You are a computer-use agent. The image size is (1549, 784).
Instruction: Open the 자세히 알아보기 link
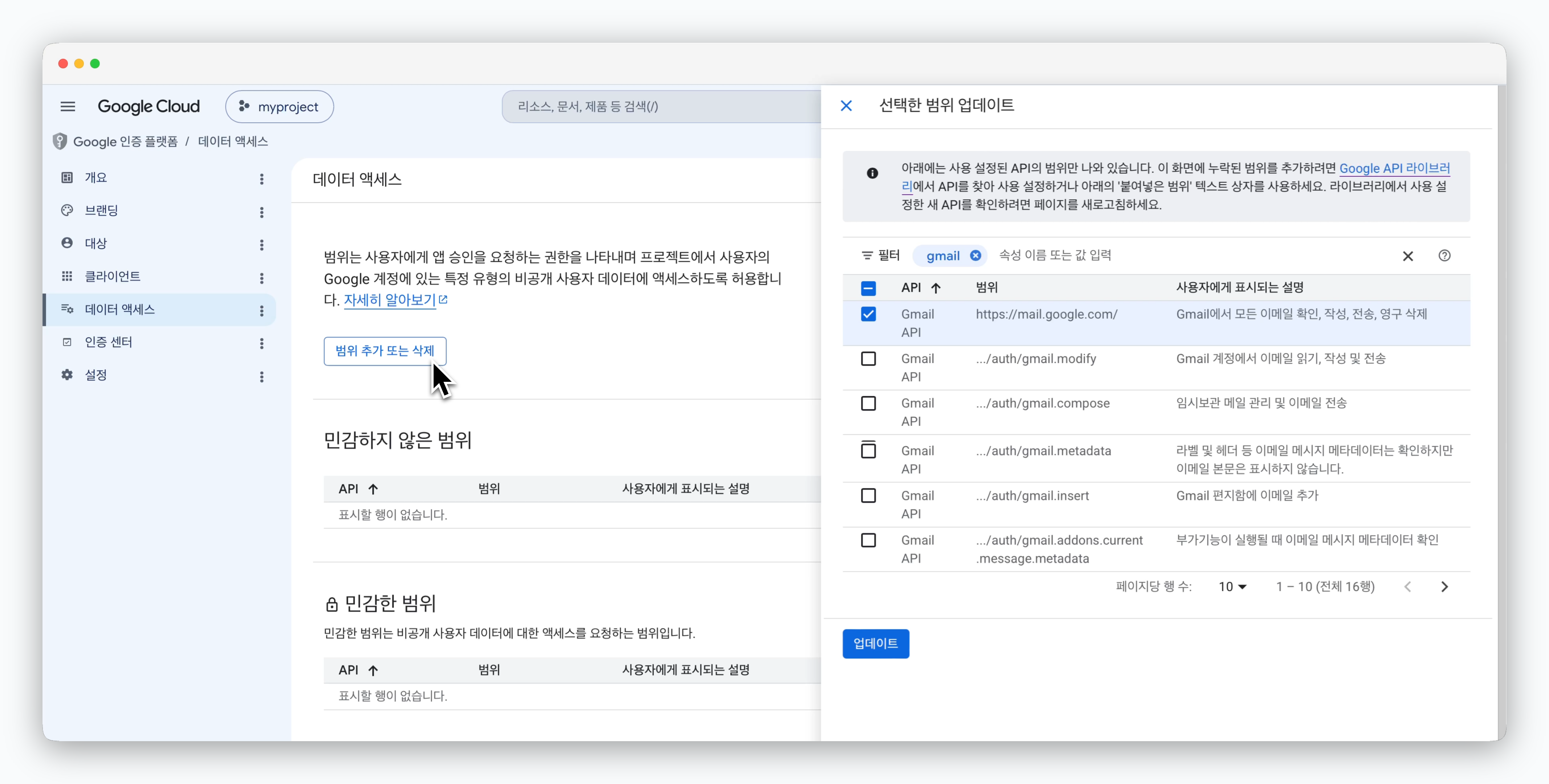tap(395, 300)
